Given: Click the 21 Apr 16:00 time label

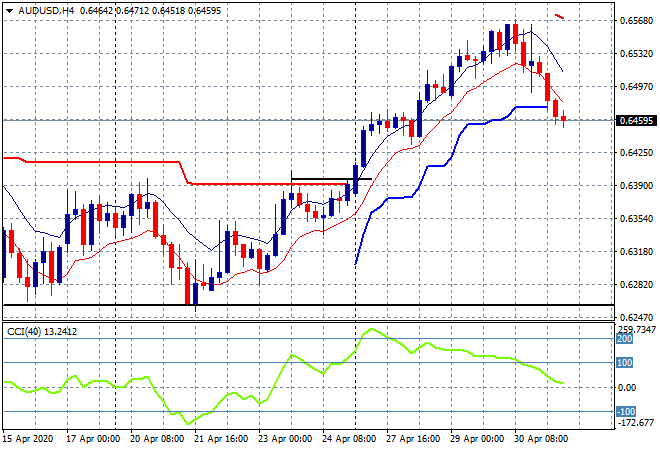Looking at the screenshot, I should tap(221, 439).
